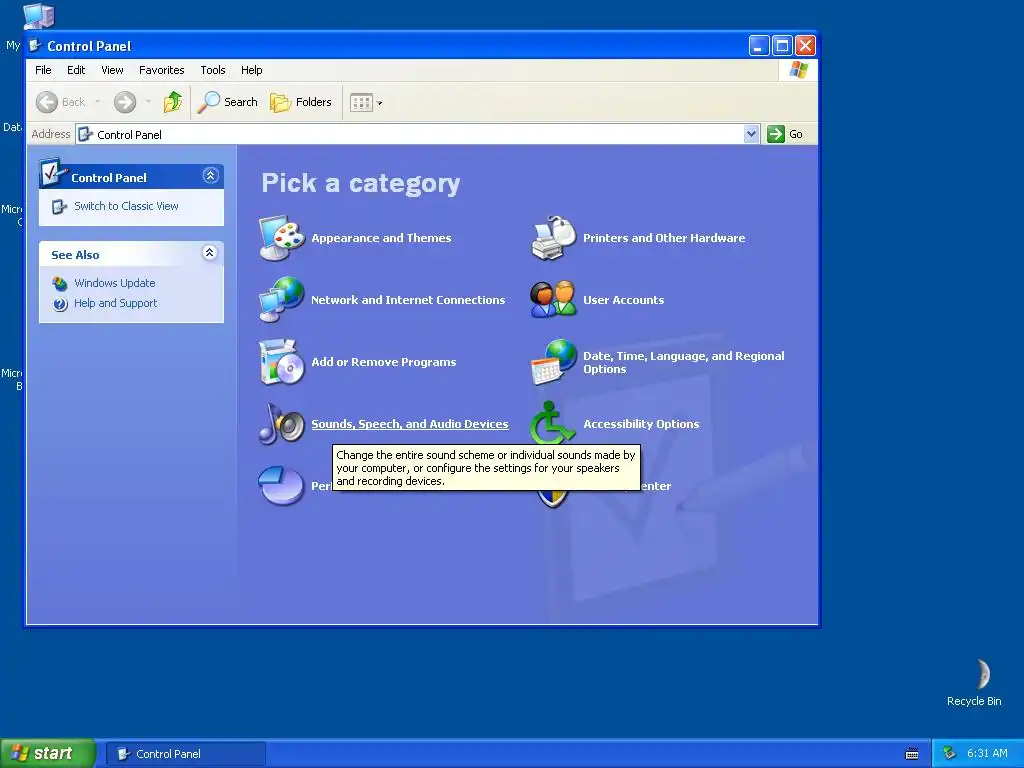This screenshot has width=1024, height=768.
Task: Open the Favorites menu
Action: pos(161,70)
